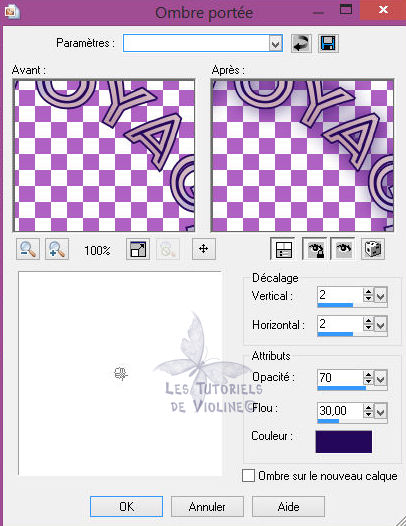Click the Annuler button
The image size is (406, 526).
pos(207,507)
